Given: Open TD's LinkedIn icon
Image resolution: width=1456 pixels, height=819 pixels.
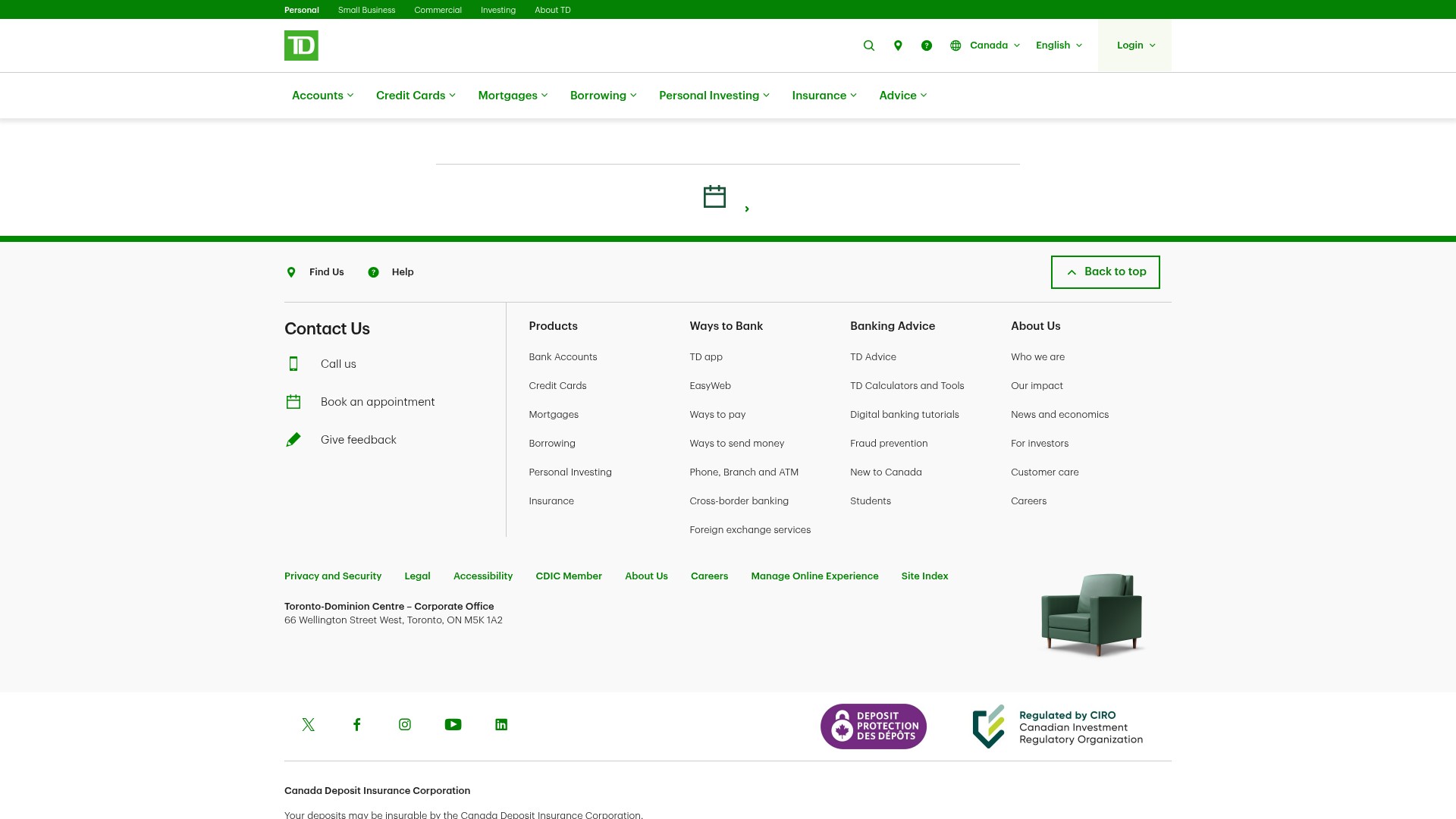Looking at the screenshot, I should coord(501,725).
